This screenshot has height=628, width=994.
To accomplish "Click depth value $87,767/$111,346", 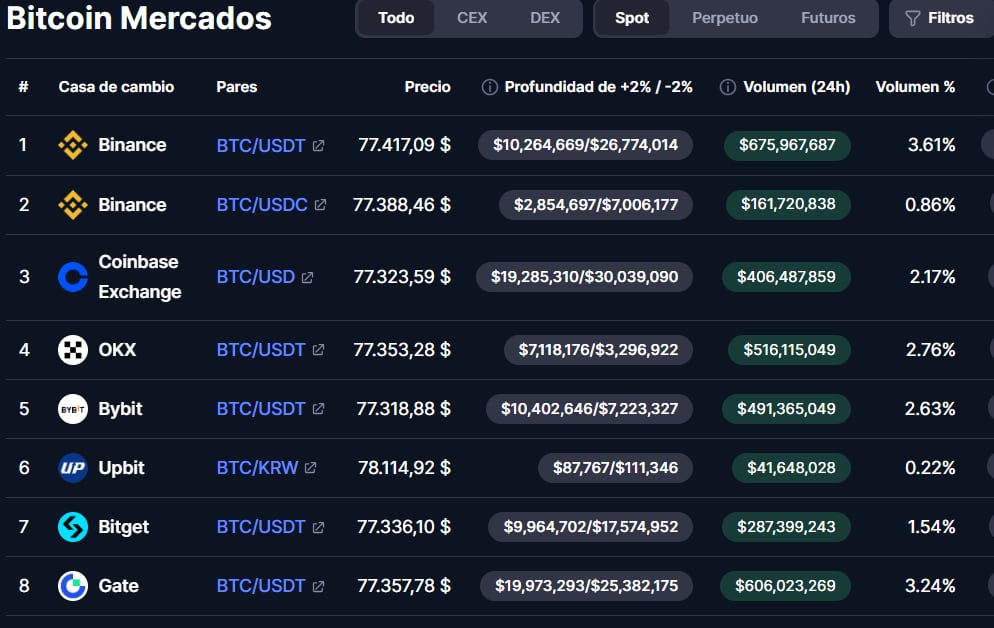I will coord(615,468).
